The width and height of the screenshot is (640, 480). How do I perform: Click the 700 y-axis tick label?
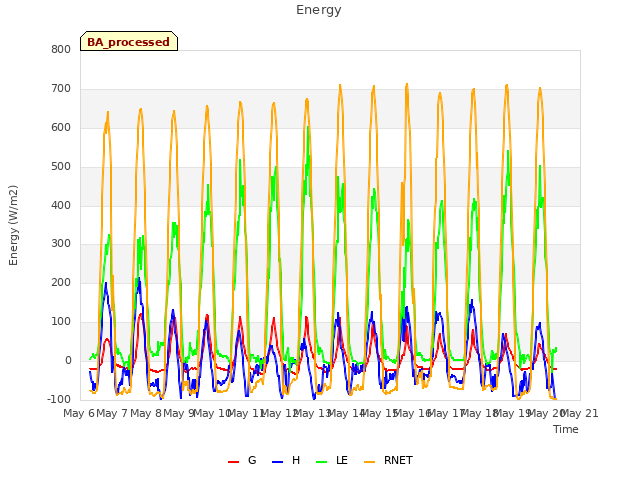pyautogui.click(x=61, y=88)
